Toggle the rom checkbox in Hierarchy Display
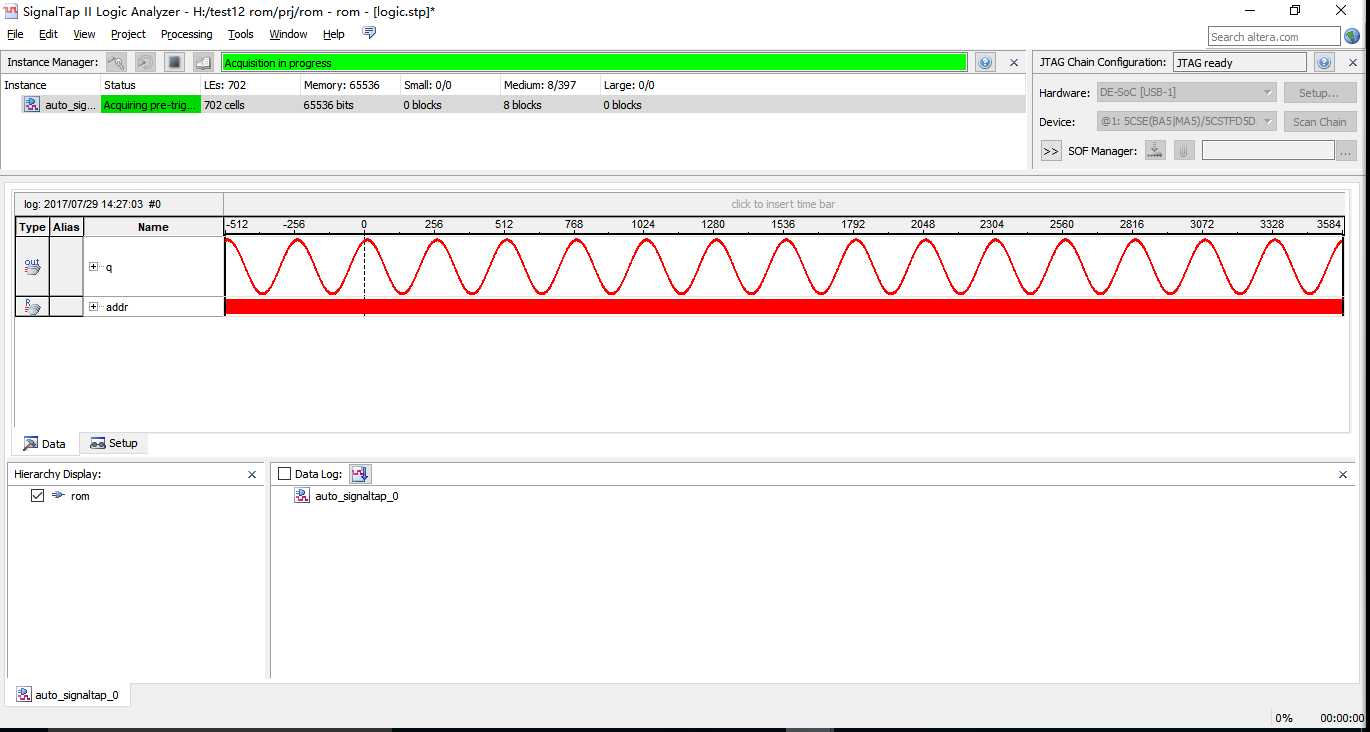The width and height of the screenshot is (1370, 732). pos(38,495)
